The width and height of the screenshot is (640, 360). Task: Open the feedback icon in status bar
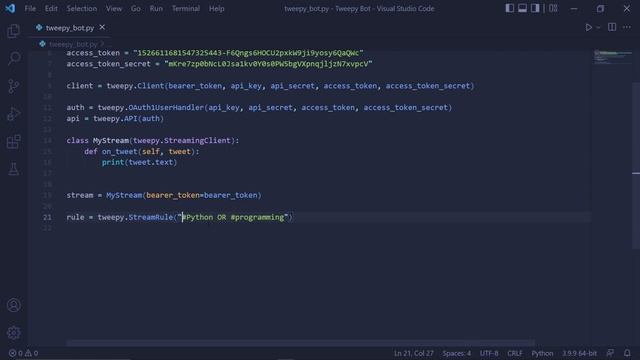(x=610, y=353)
